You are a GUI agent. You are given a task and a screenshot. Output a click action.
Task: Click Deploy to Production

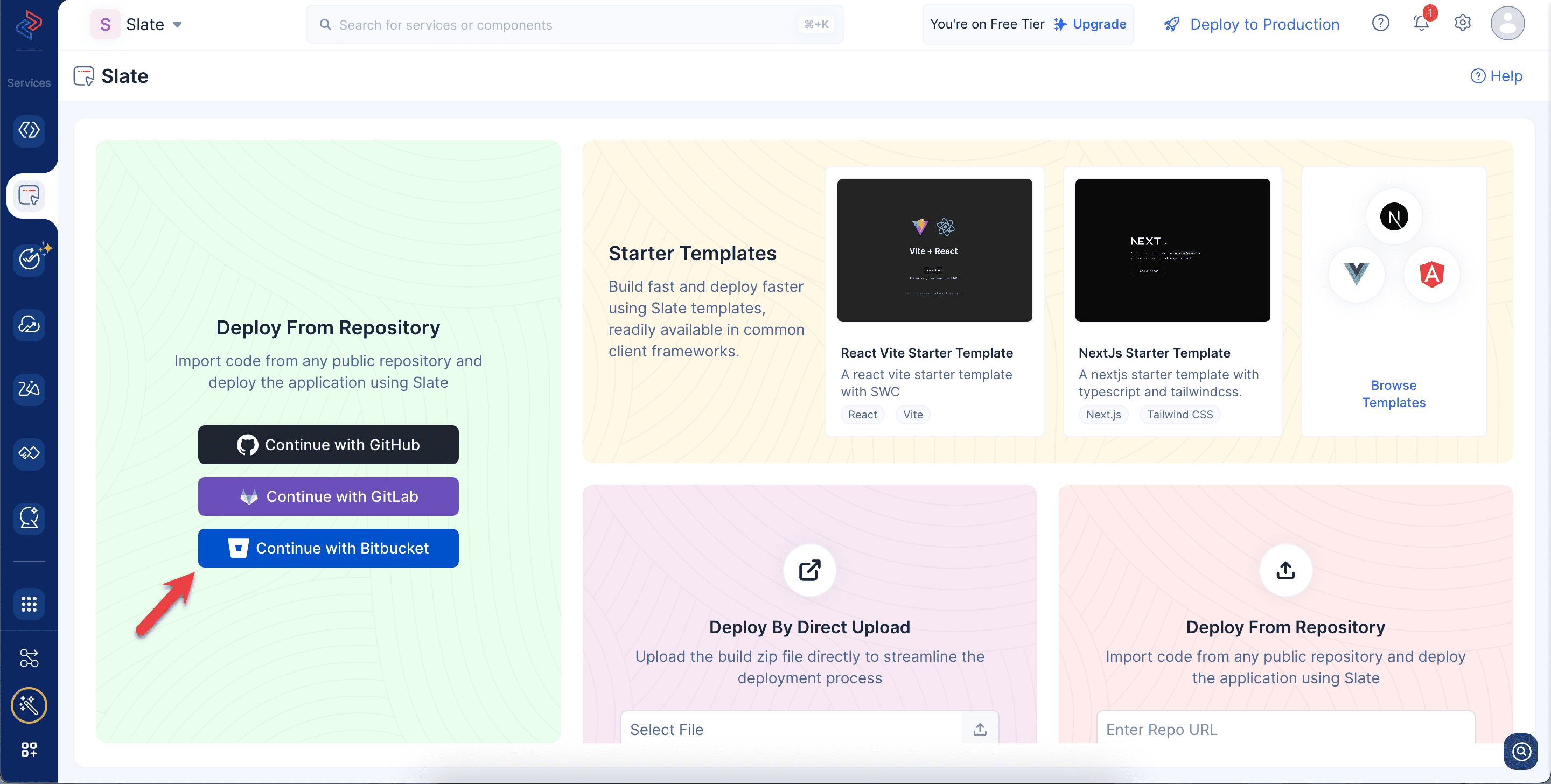[x=1252, y=24]
